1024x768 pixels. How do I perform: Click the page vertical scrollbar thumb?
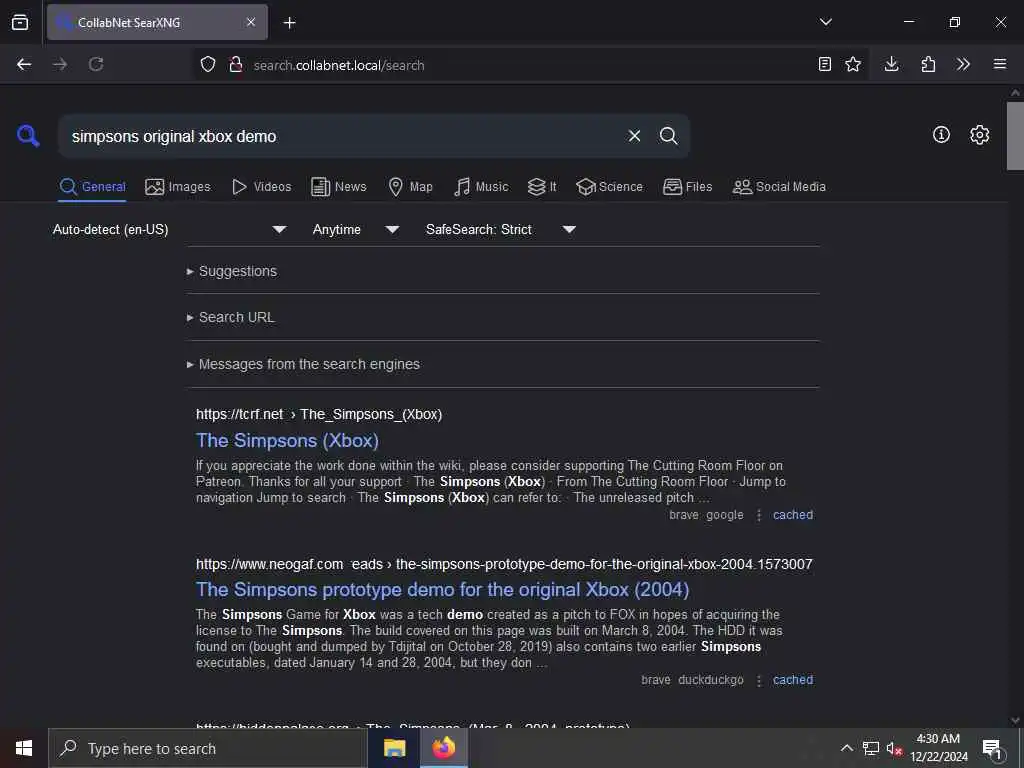pyautogui.click(x=1015, y=135)
